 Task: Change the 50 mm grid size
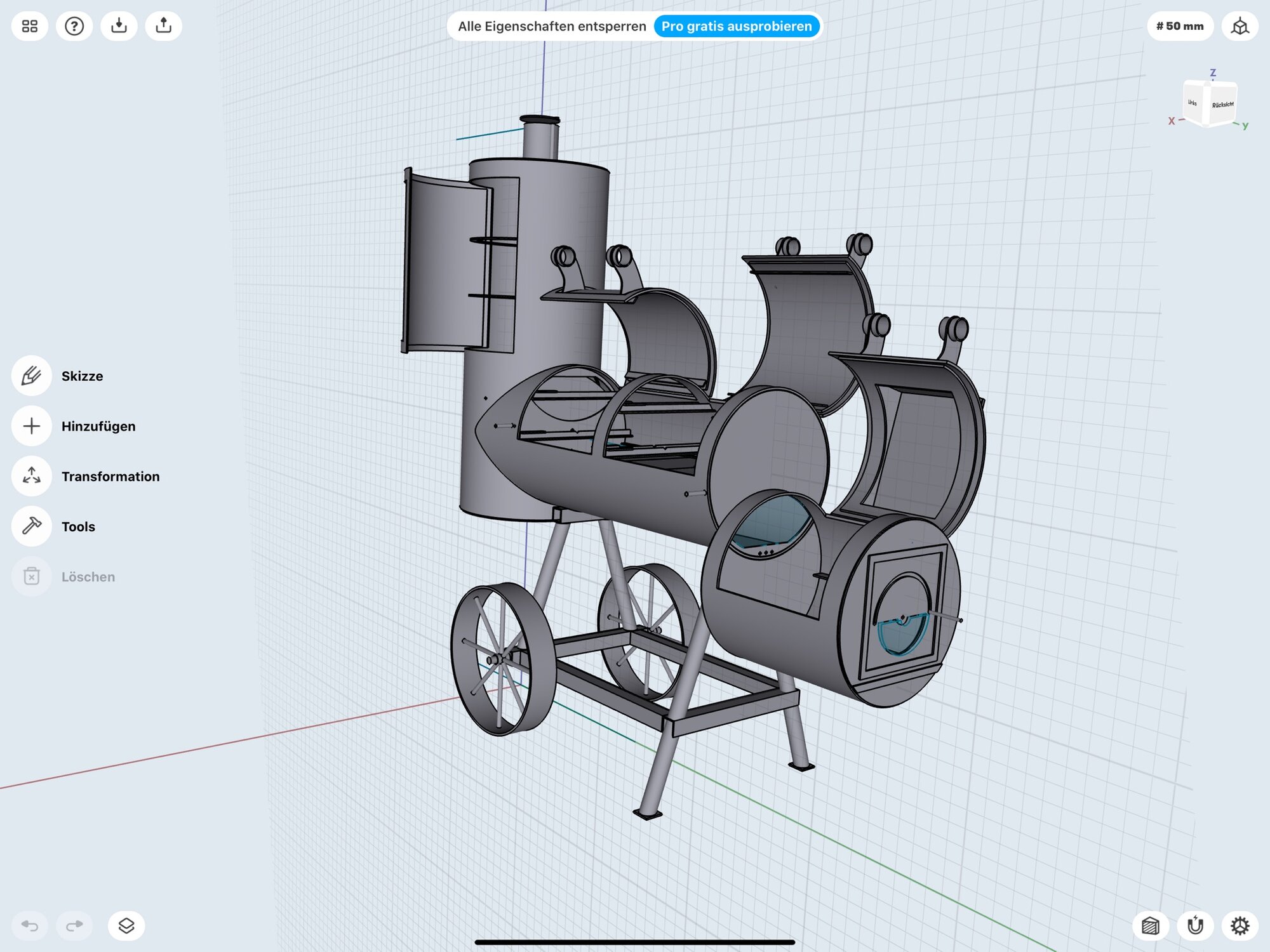(x=1180, y=26)
